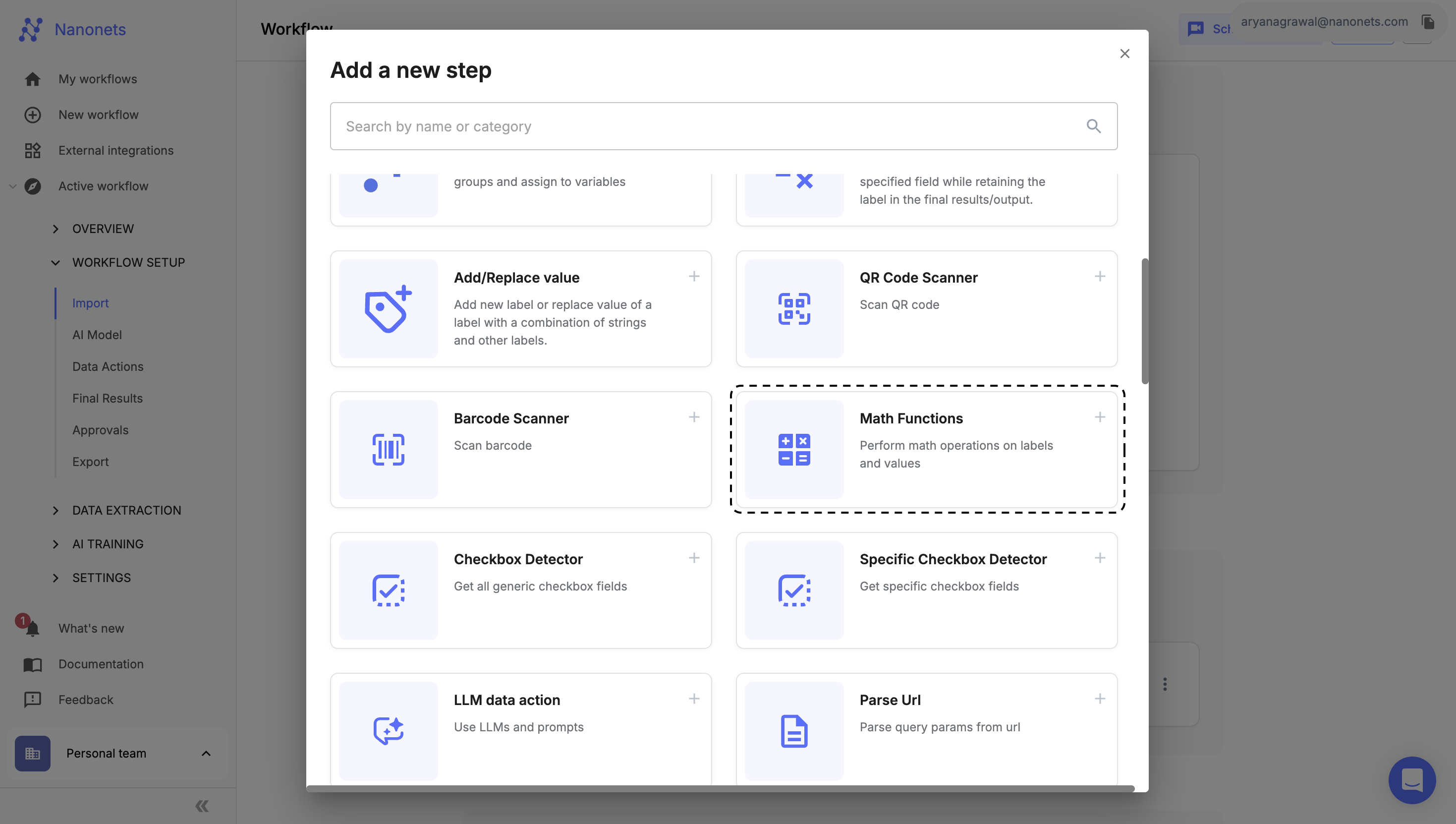The image size is (1456, 824).
Task: Expand the DATA EXTRACTION section
Action: (x=56, y=511)
